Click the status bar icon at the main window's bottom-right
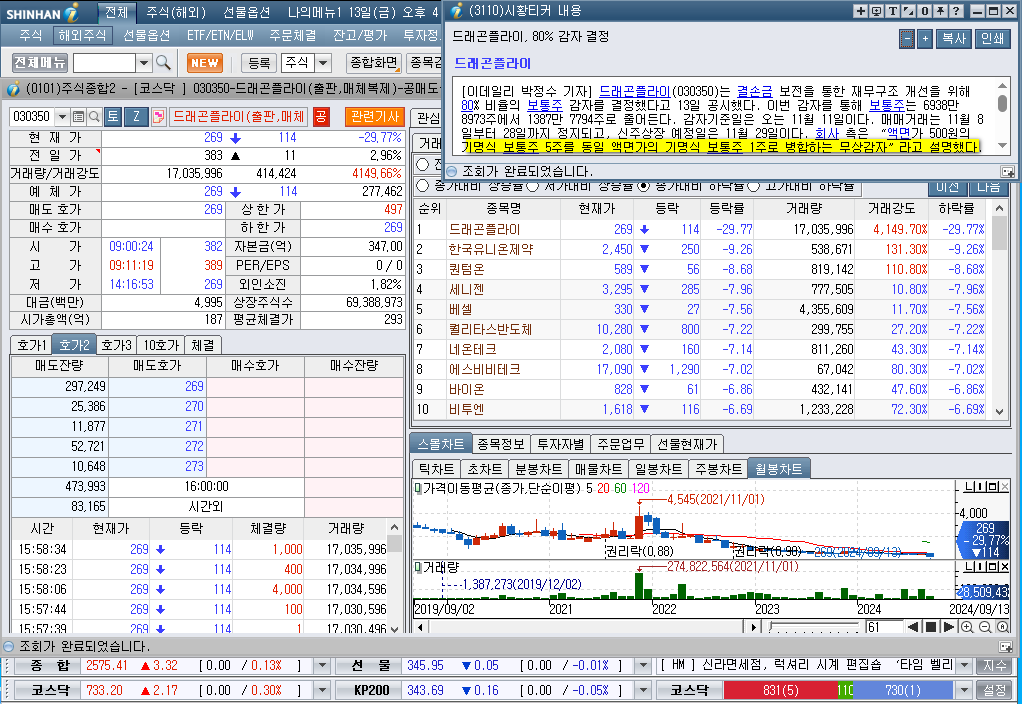The width and height of the screenshot is (1022, 704). (1007, 647)
